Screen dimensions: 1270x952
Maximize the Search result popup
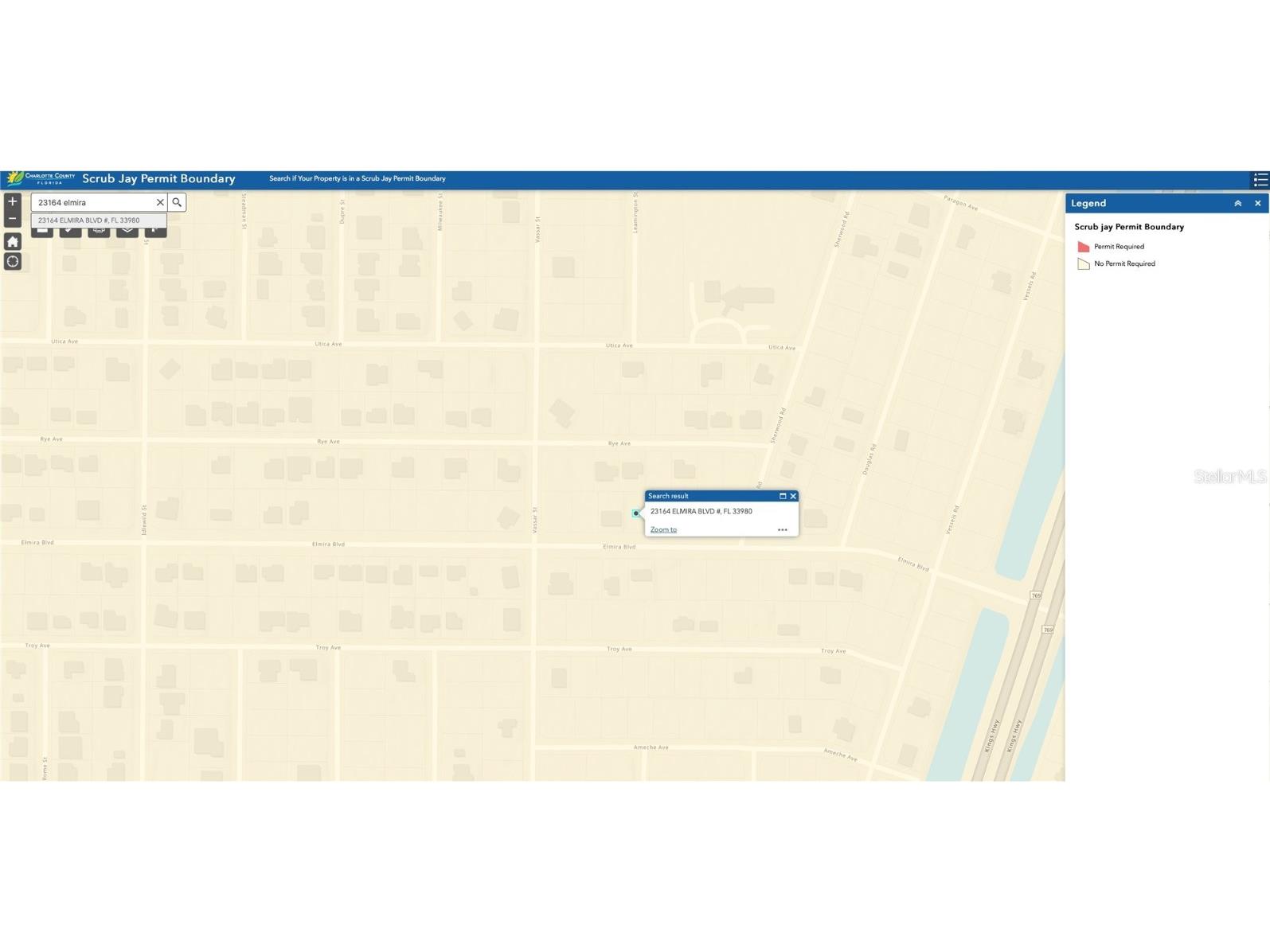pos(783,496)
